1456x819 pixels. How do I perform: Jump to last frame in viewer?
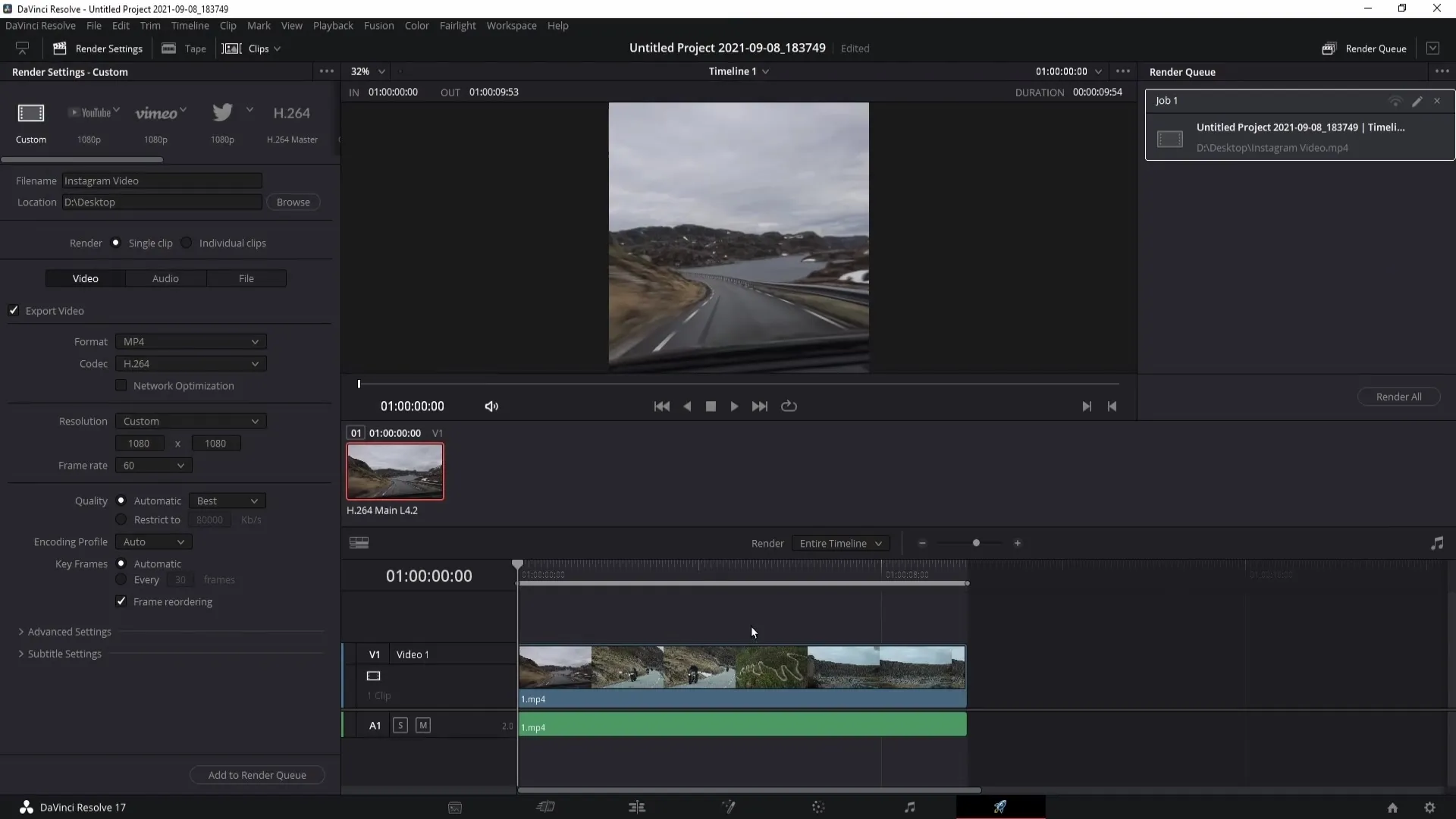point(759,406)
